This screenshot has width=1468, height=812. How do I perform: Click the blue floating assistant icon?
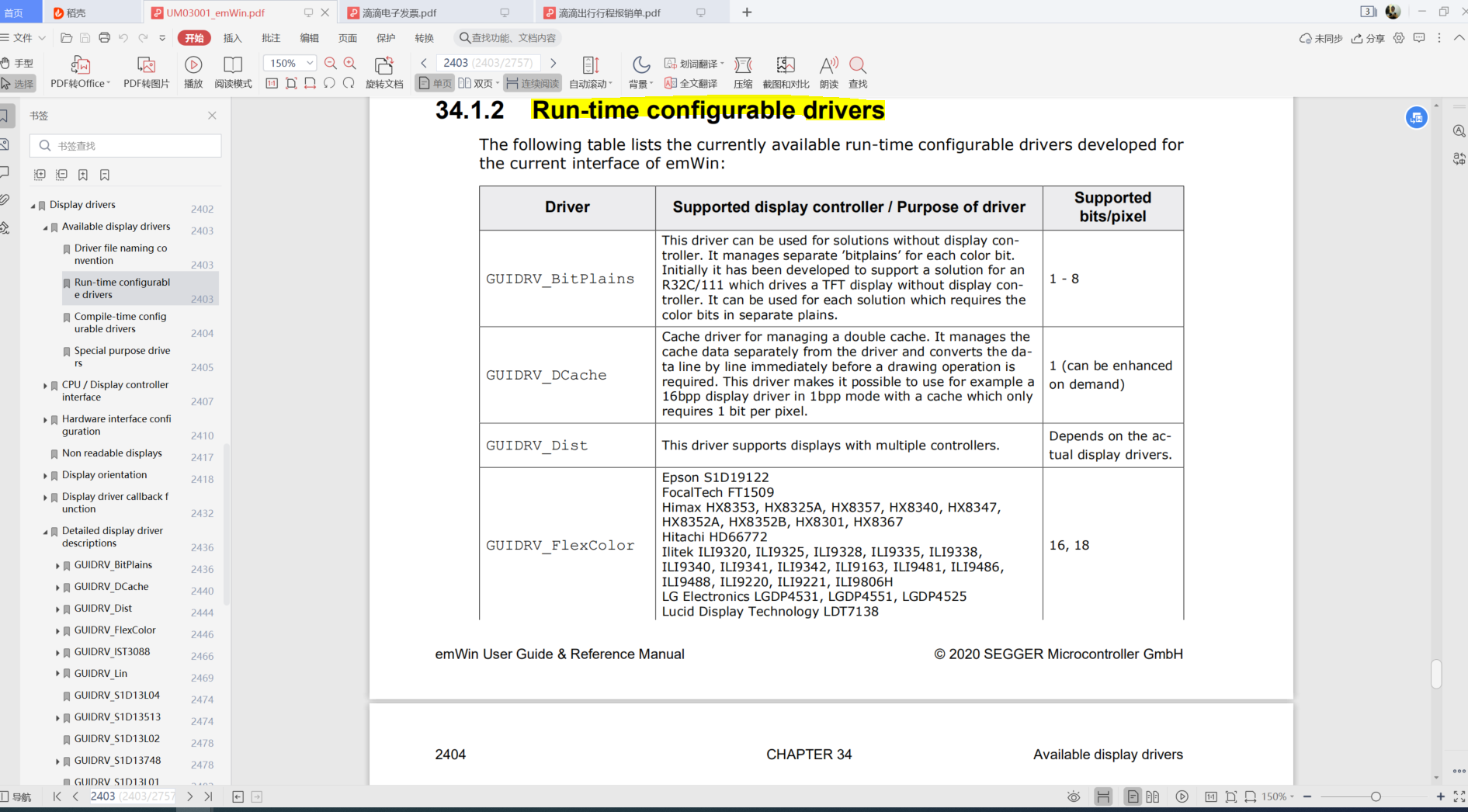pos(1417,117)
